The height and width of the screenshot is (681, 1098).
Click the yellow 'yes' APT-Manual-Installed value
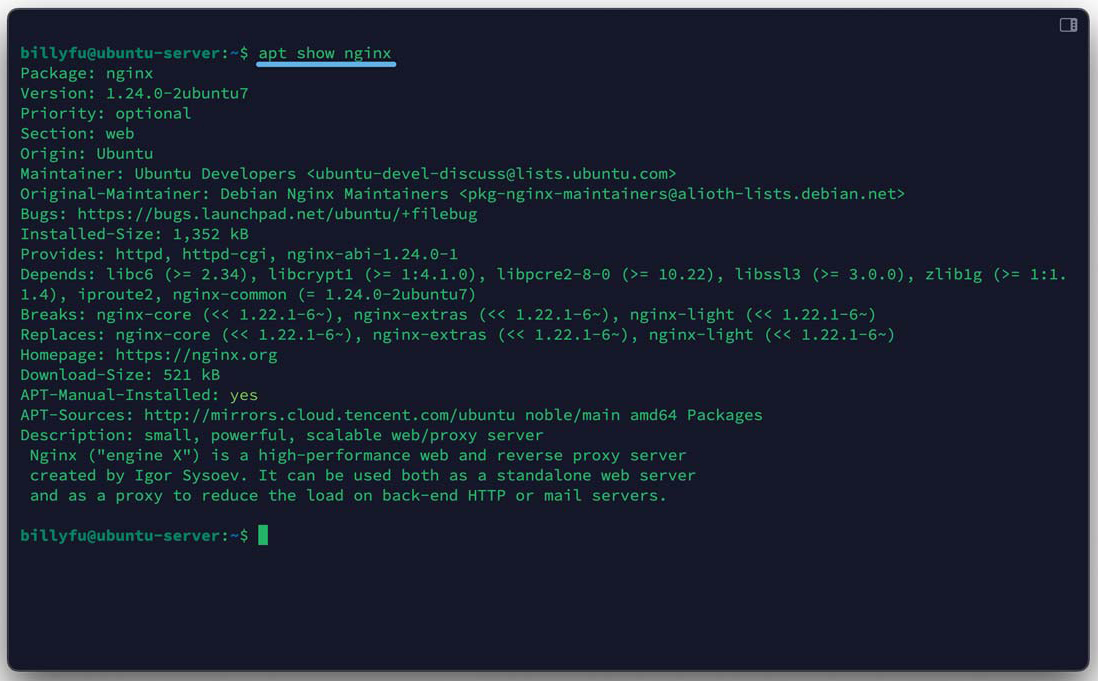(244, 395)
